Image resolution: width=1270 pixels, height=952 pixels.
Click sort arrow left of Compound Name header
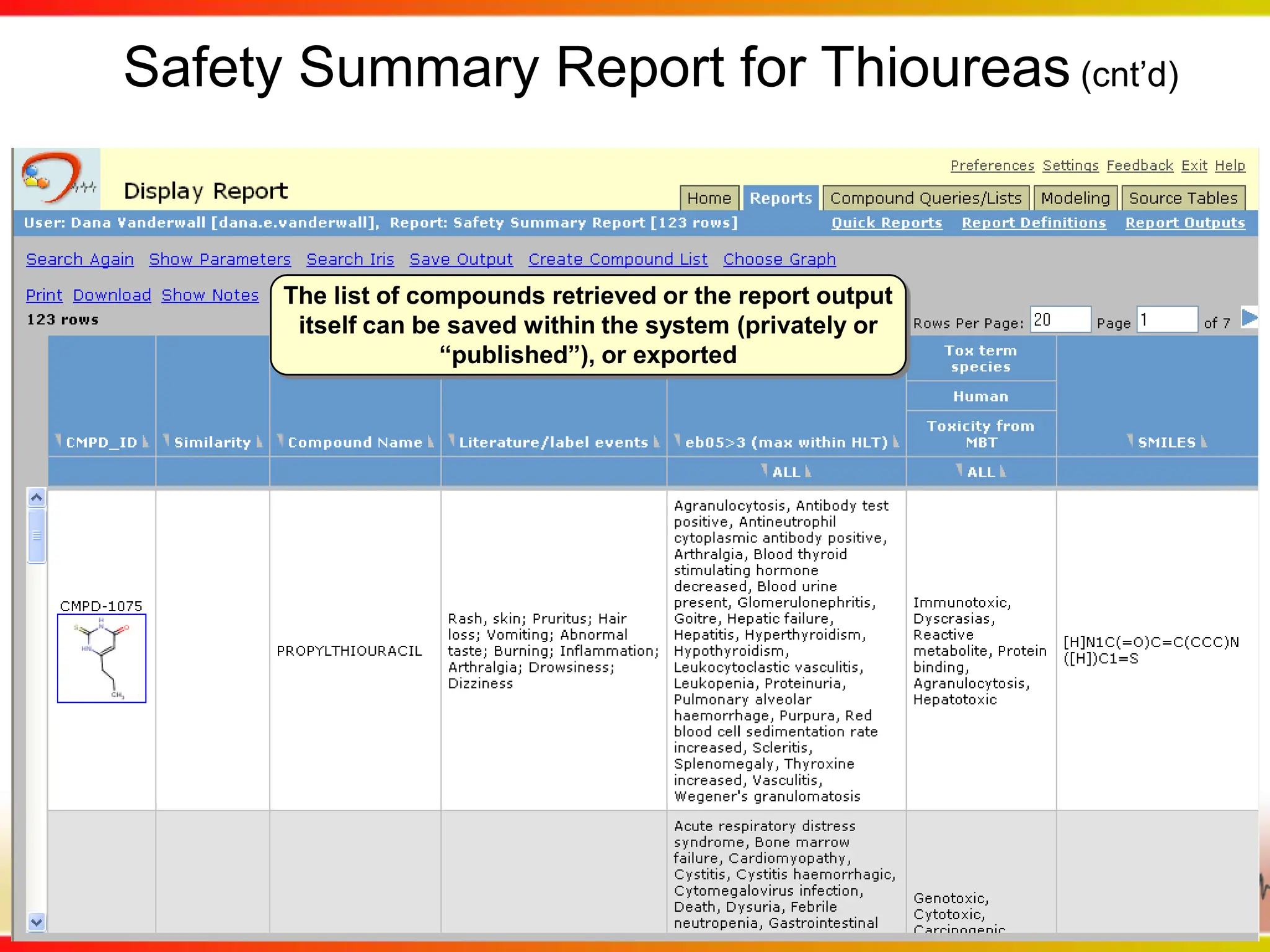280,441
